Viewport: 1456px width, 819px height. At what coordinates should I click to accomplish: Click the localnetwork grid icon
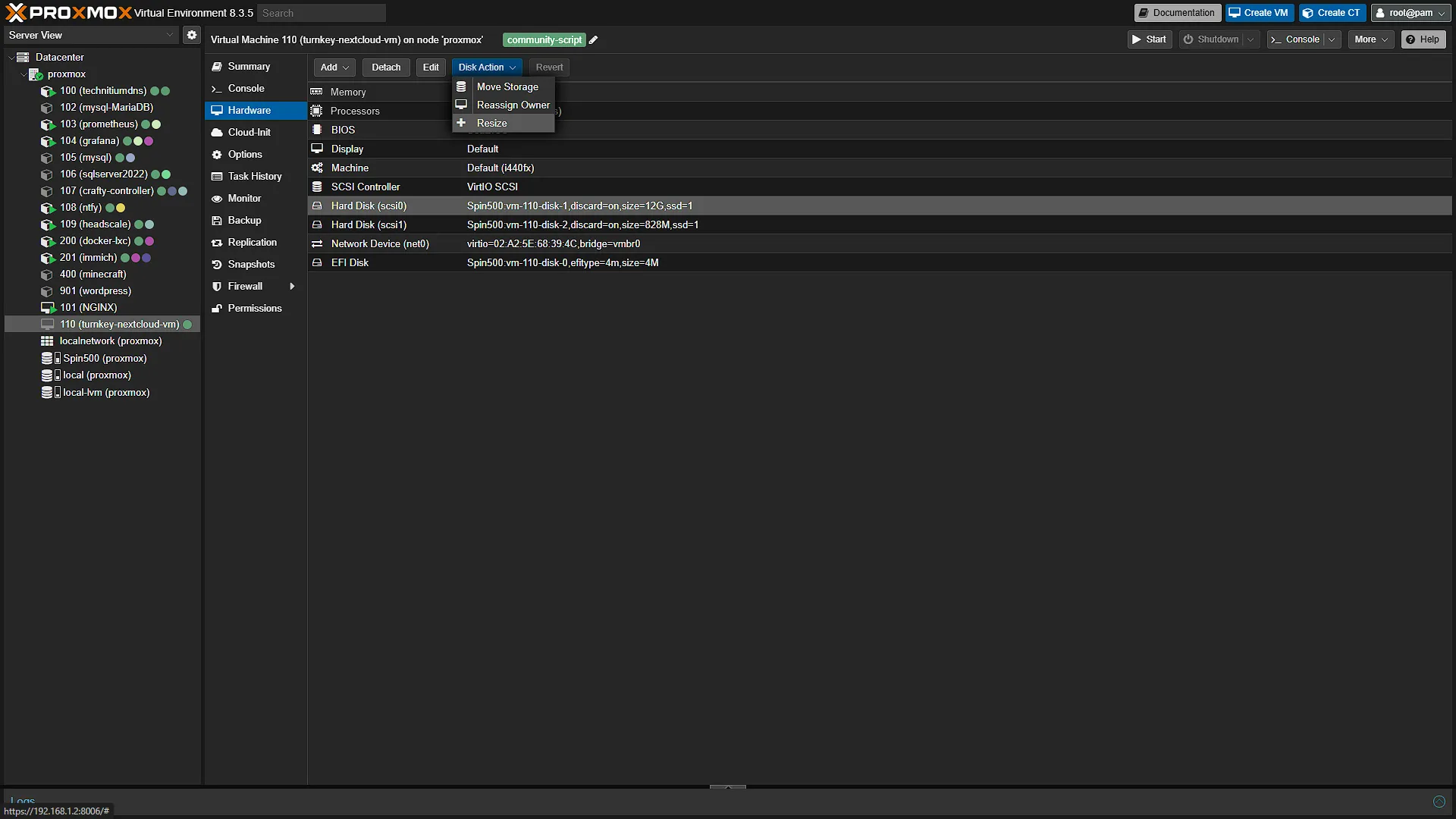tap(47, 341)
